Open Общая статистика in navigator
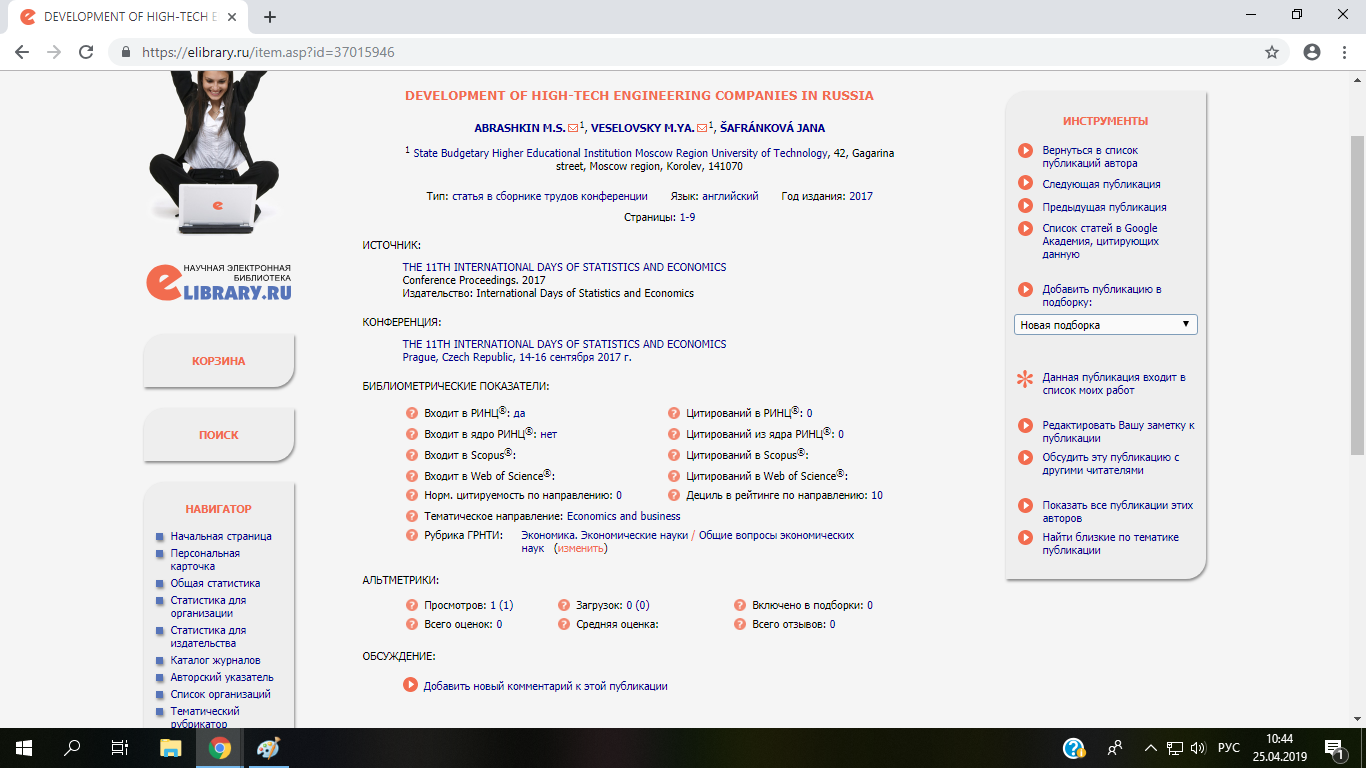Viewport: 1366px width, 768px height. pyautogui.click(x=215, y=583)
